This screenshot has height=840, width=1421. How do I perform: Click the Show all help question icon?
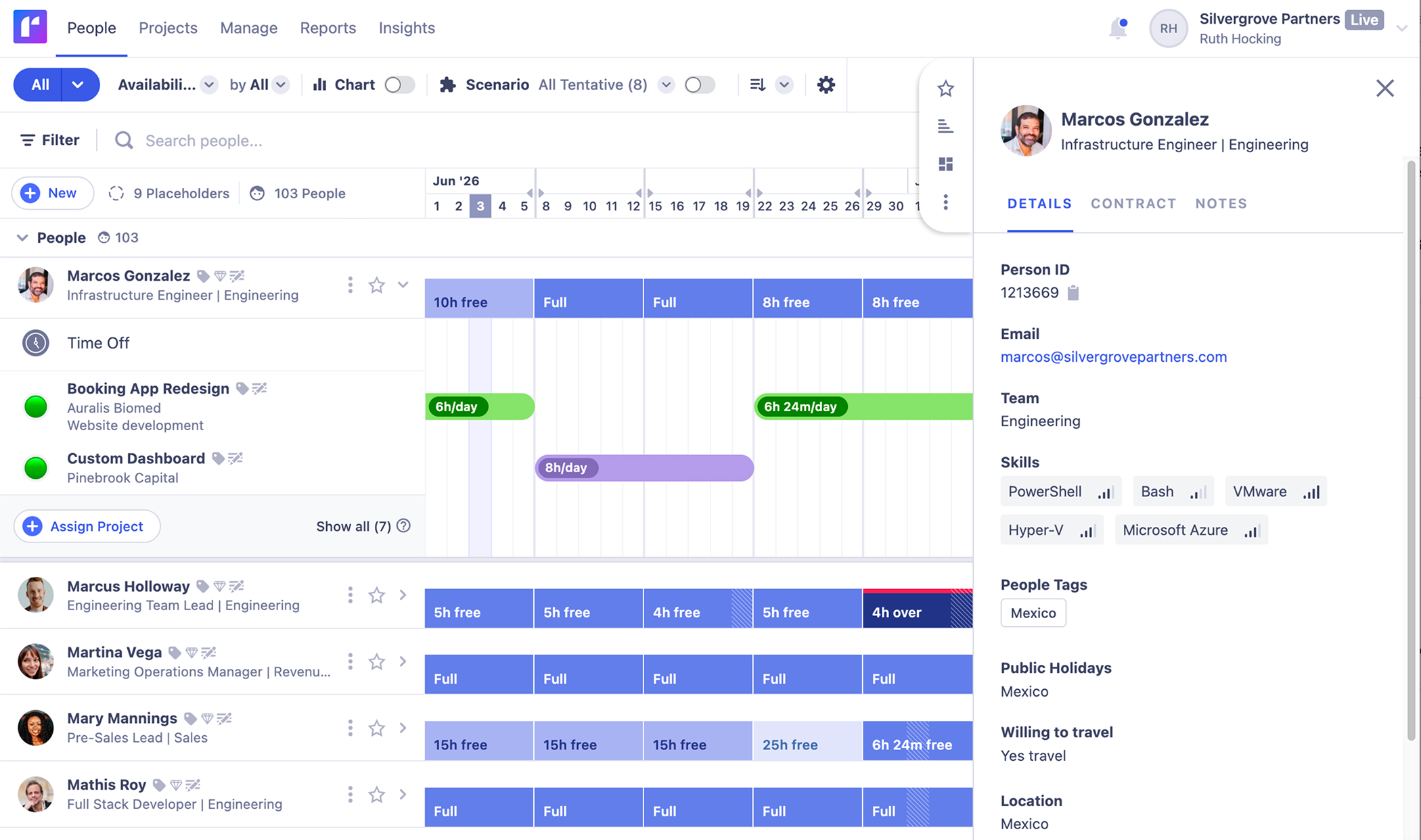click(403, 526)
